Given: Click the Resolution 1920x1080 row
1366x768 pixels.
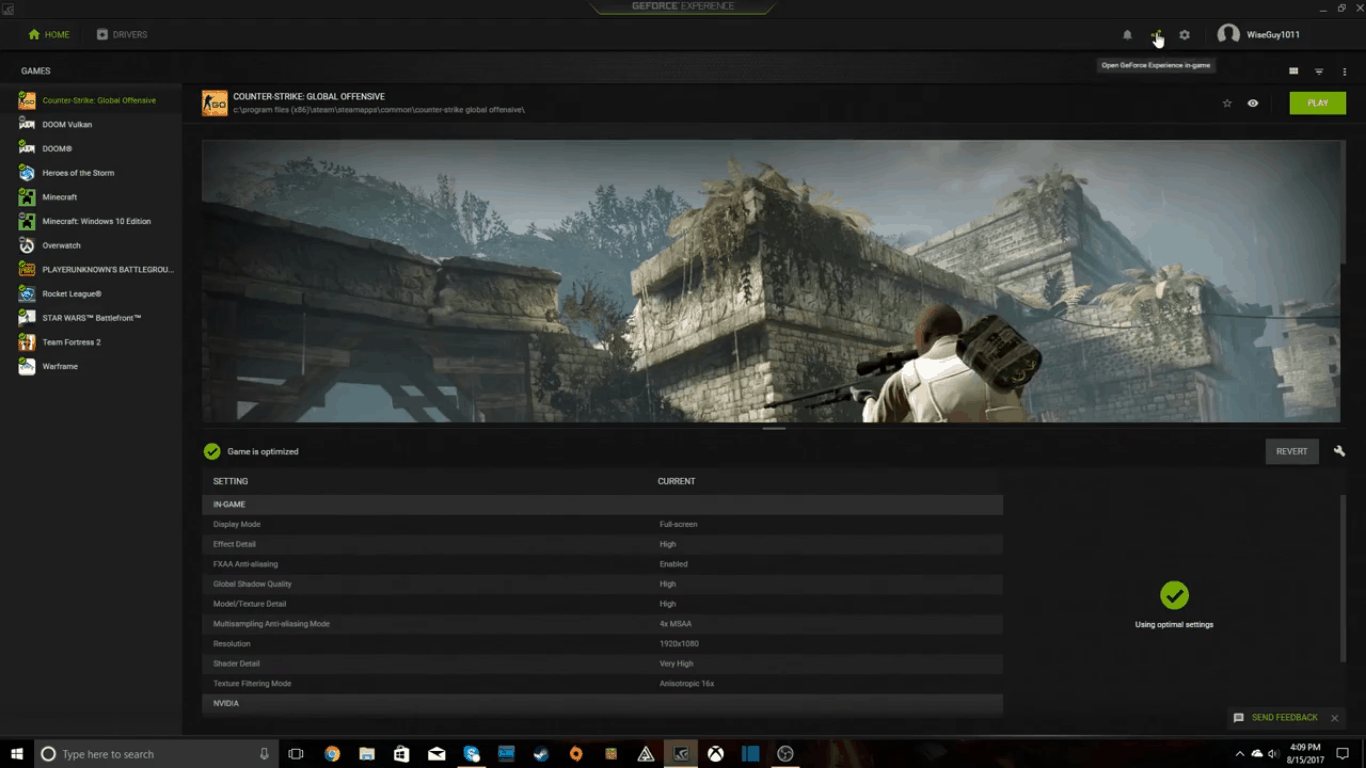Looking at the screenshot, I should click(602, 644).
